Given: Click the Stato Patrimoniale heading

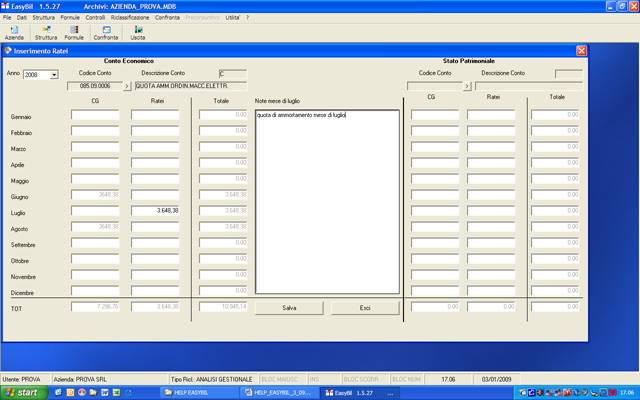Looking at the screenshot, I should click(x=469, y=61).
